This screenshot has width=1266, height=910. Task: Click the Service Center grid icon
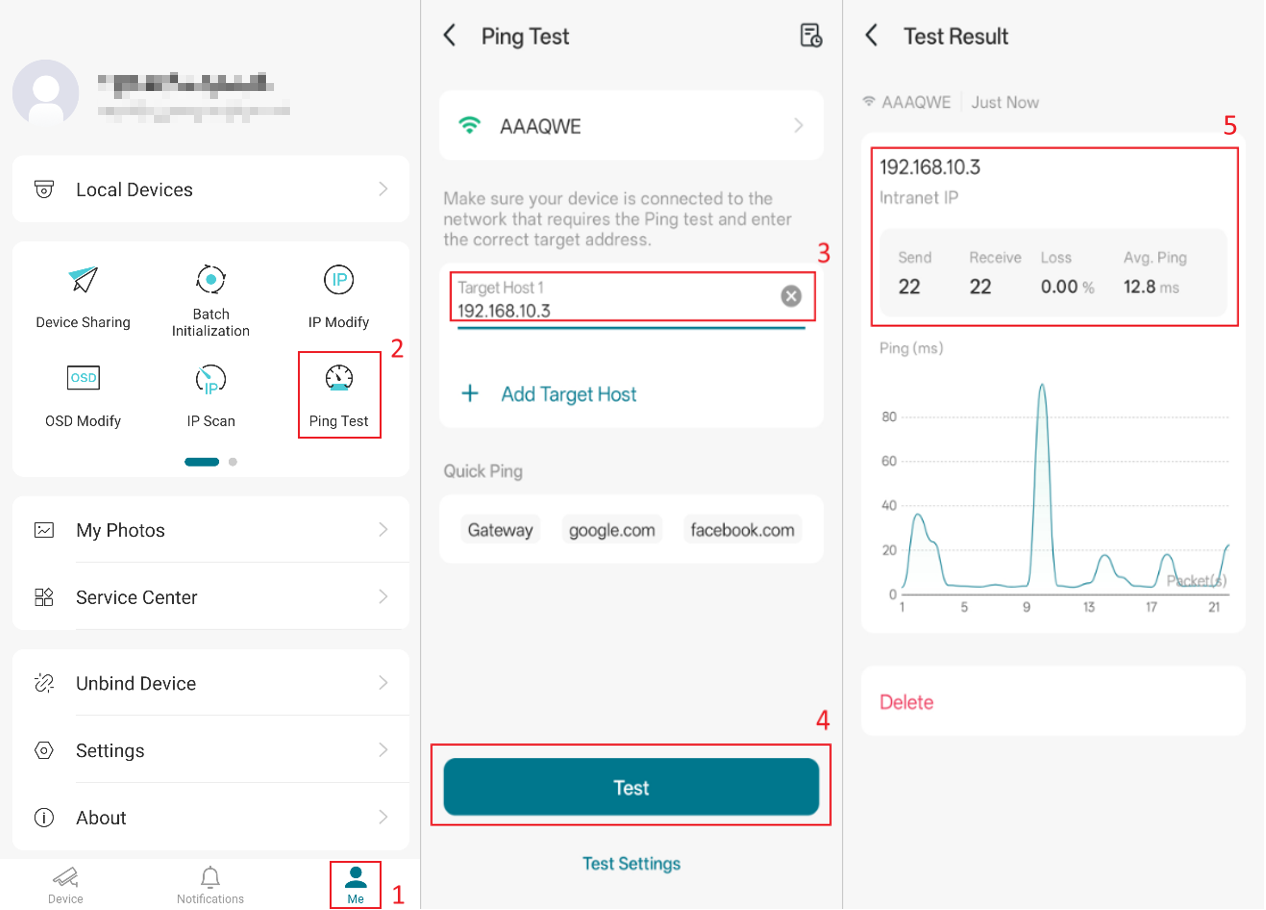[44, 597]
